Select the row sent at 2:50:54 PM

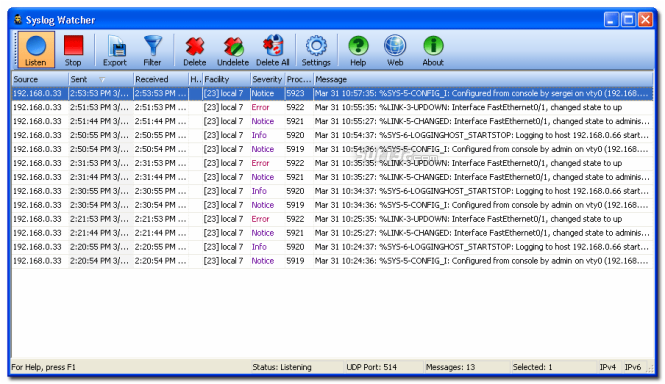click(332, 149)
